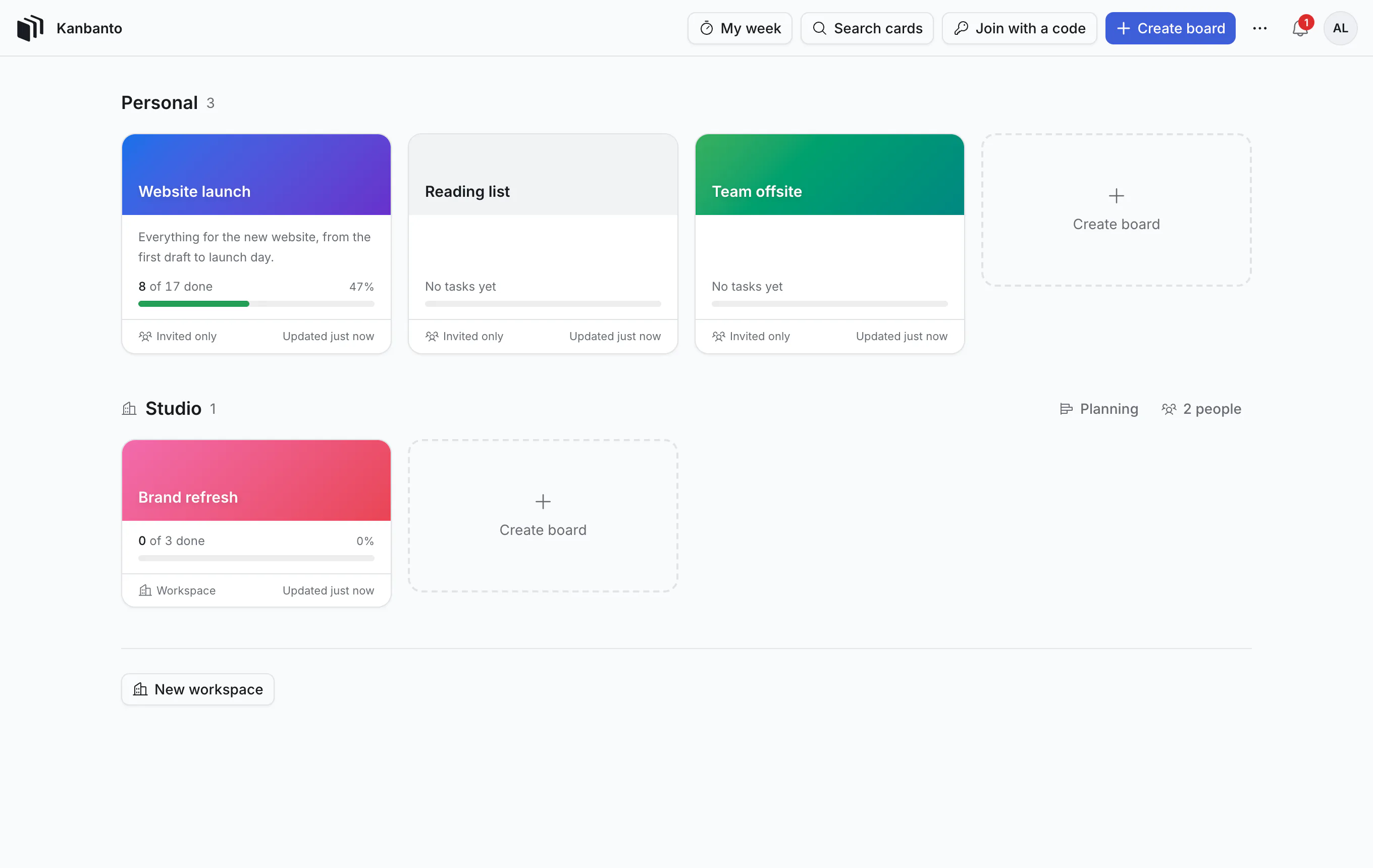Click 'No tasks yet' on Team offsite
This screenshot has width=1373, height=868.
(x=747, y=286)
